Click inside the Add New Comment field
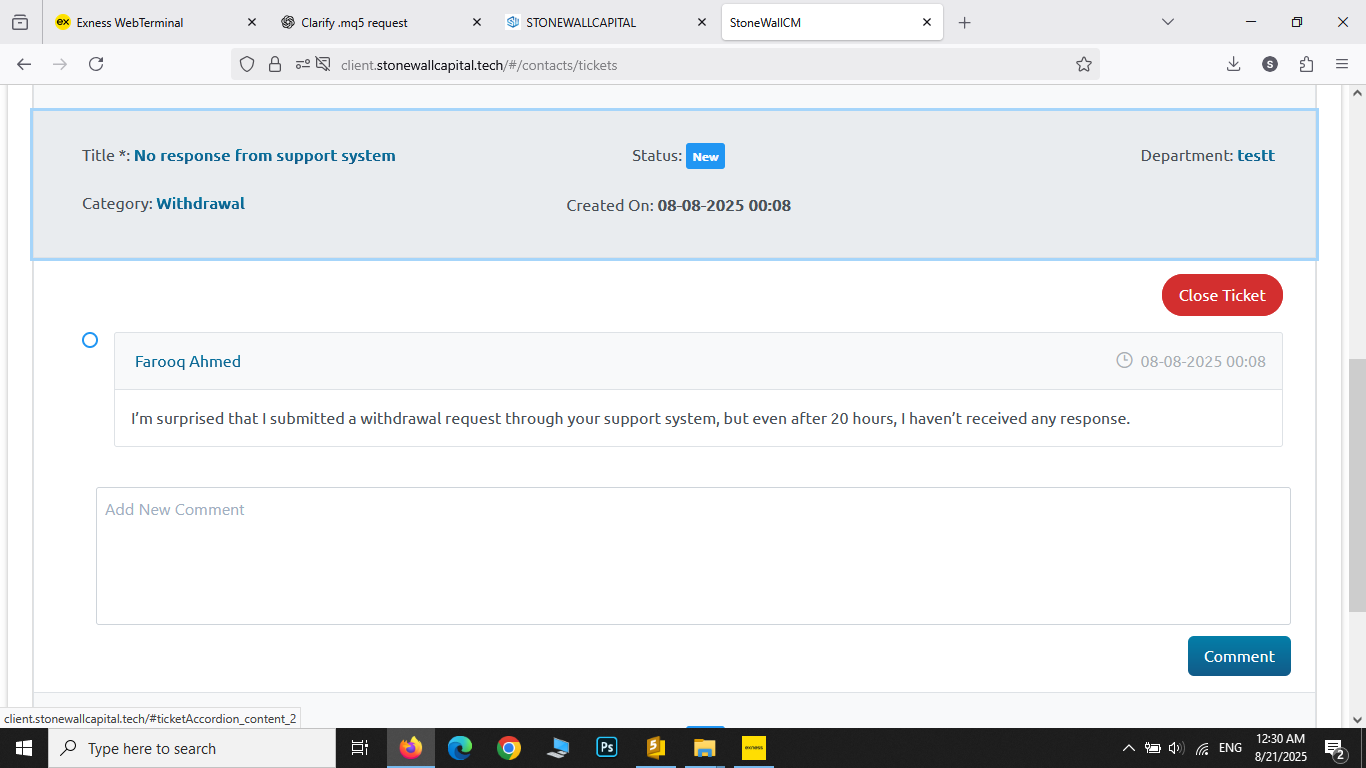1366x768 pixels. tap(693, 556)
